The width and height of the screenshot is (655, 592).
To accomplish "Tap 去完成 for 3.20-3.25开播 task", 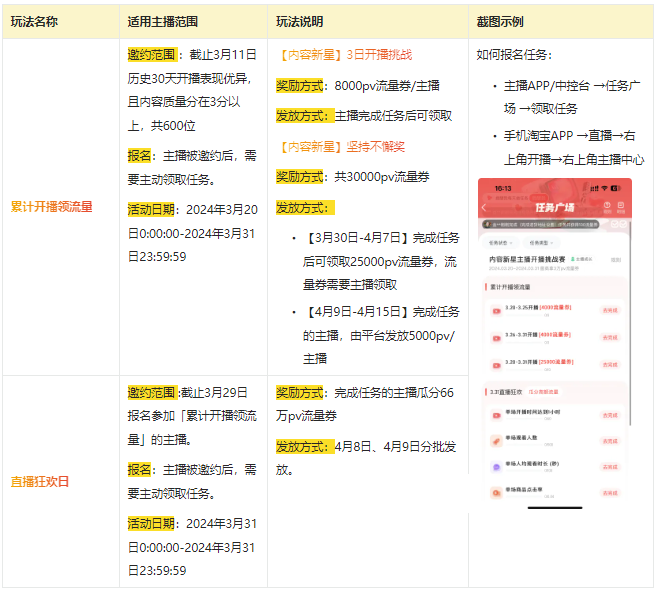I will coord(610,310).
